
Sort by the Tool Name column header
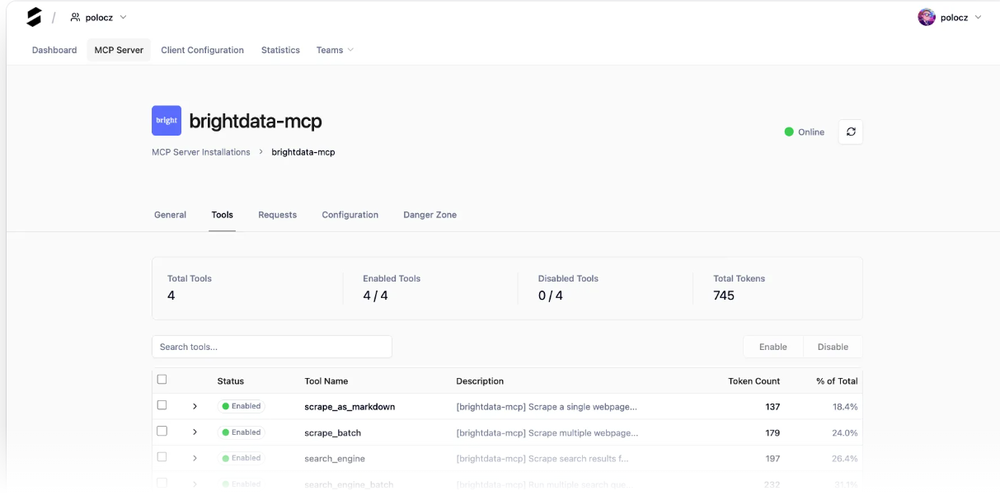(326, 381)
